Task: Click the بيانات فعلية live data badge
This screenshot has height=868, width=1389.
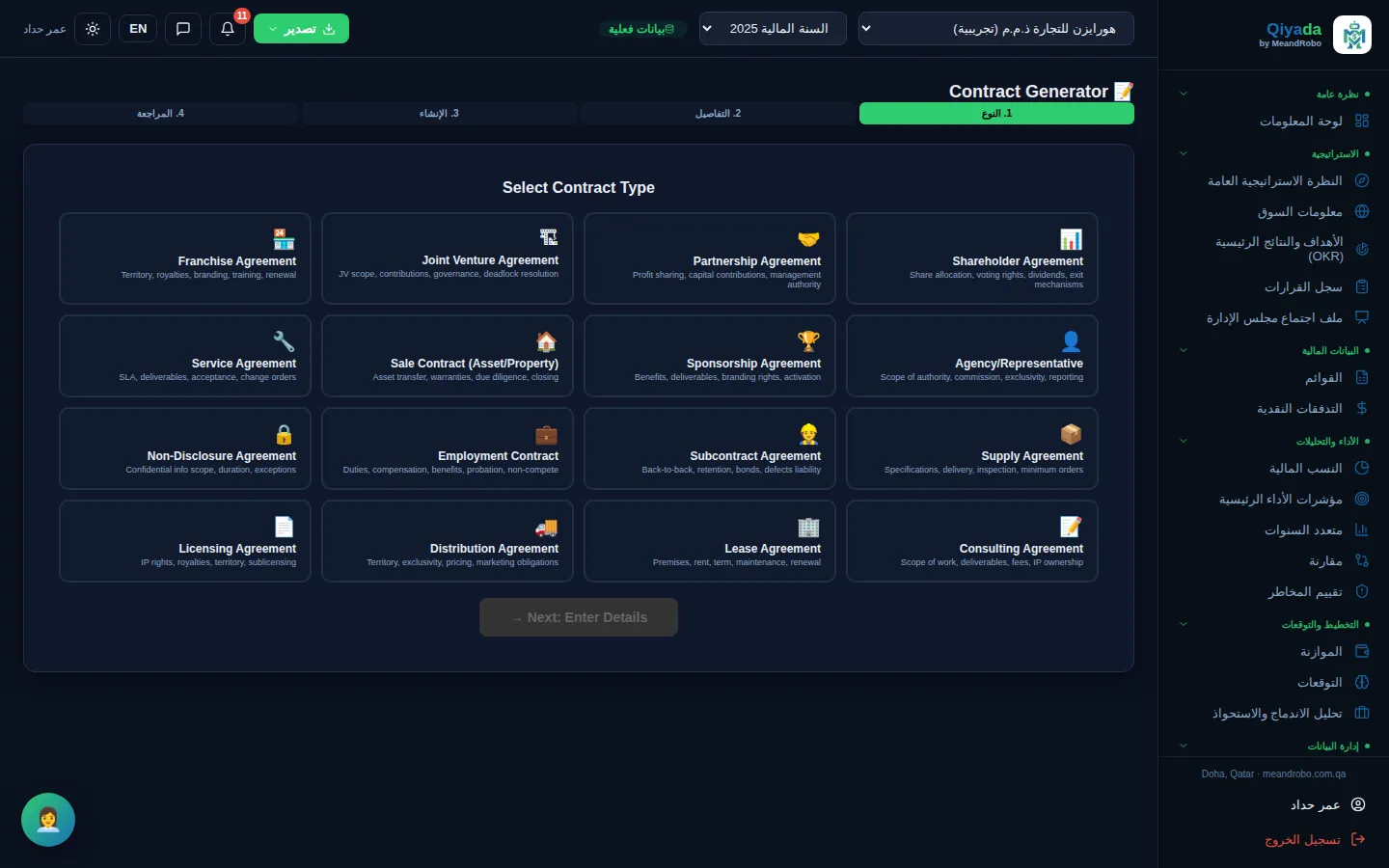Action: tap(642, 29)
